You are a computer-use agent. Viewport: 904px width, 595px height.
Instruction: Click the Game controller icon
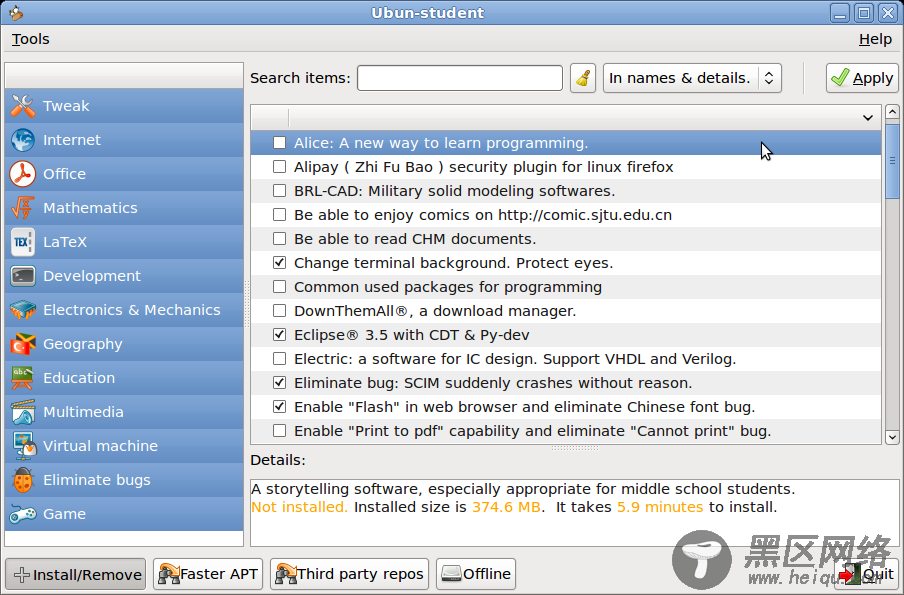point(22,514)
